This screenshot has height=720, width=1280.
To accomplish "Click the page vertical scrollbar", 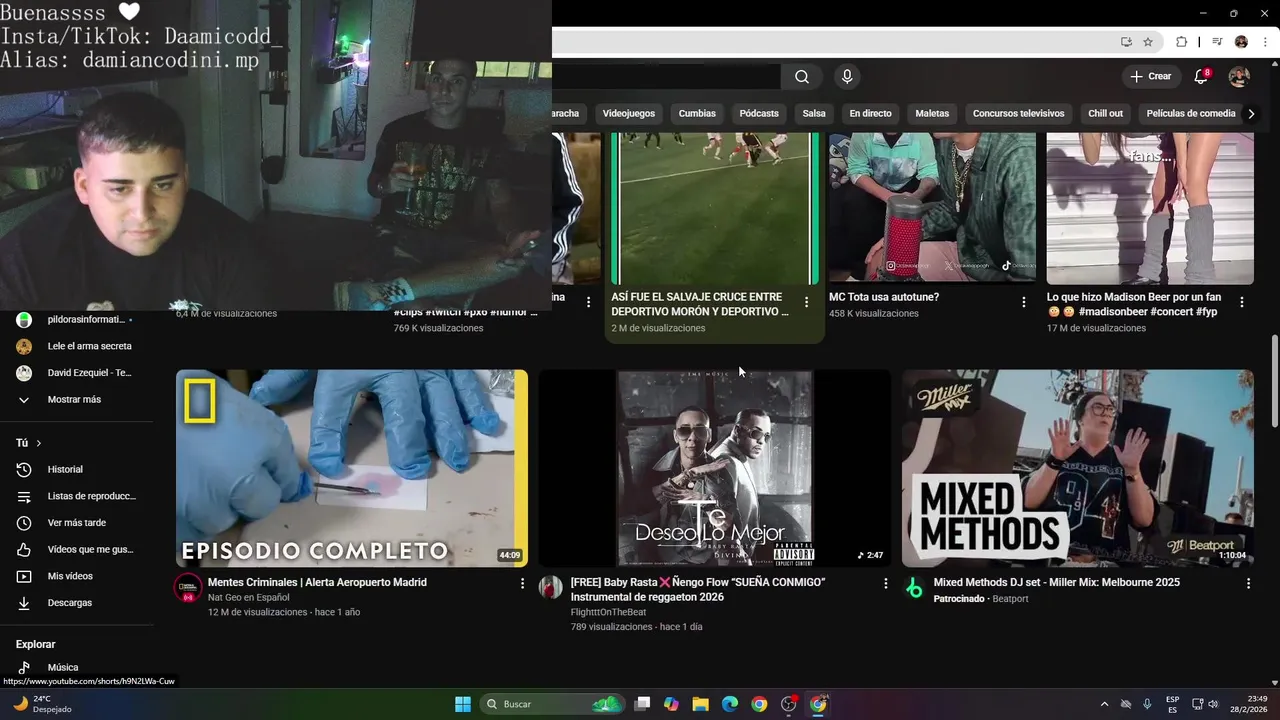I will click(1274, 380).
